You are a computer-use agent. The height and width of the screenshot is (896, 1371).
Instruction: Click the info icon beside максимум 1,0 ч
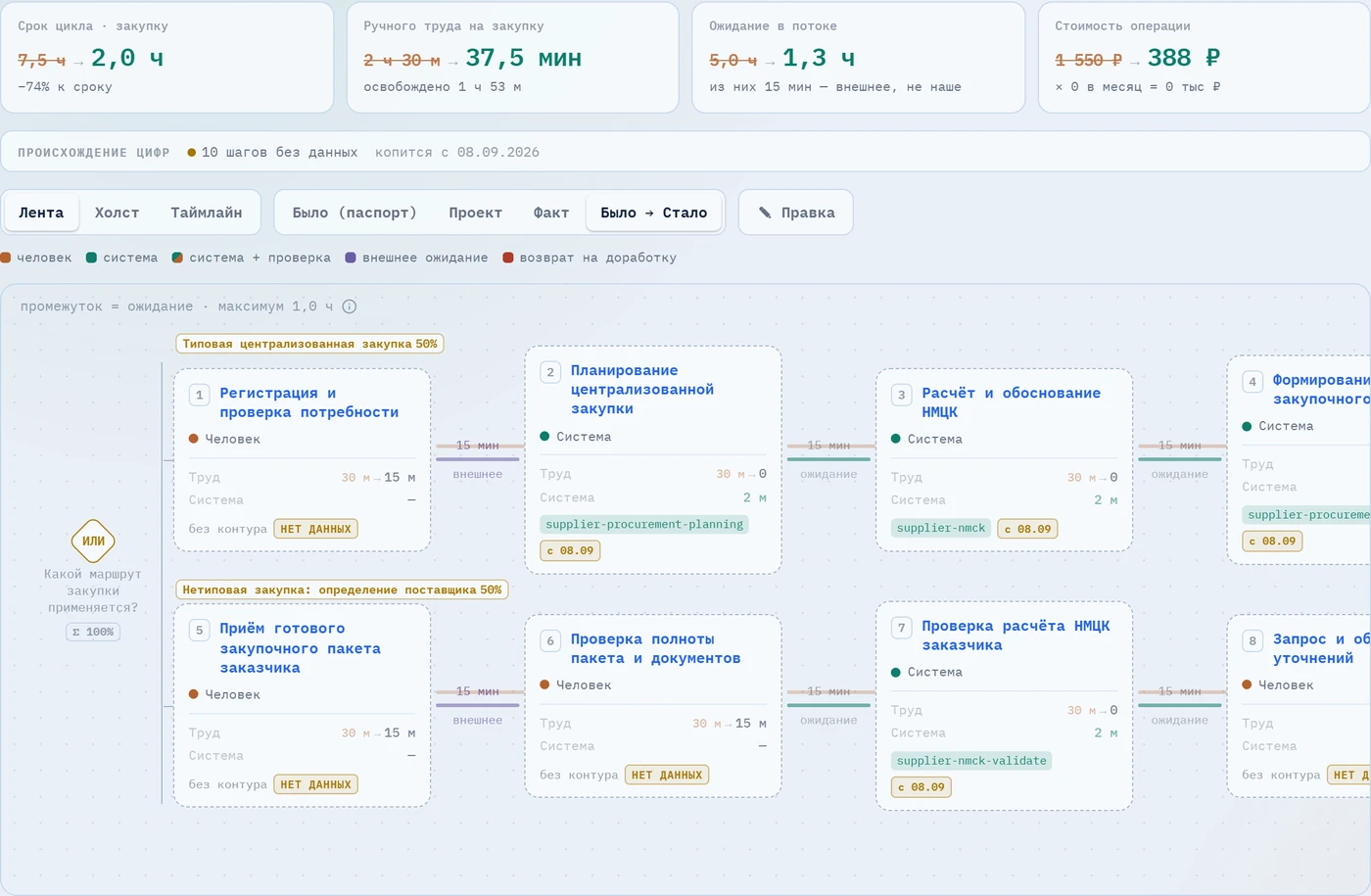(350, 307)
